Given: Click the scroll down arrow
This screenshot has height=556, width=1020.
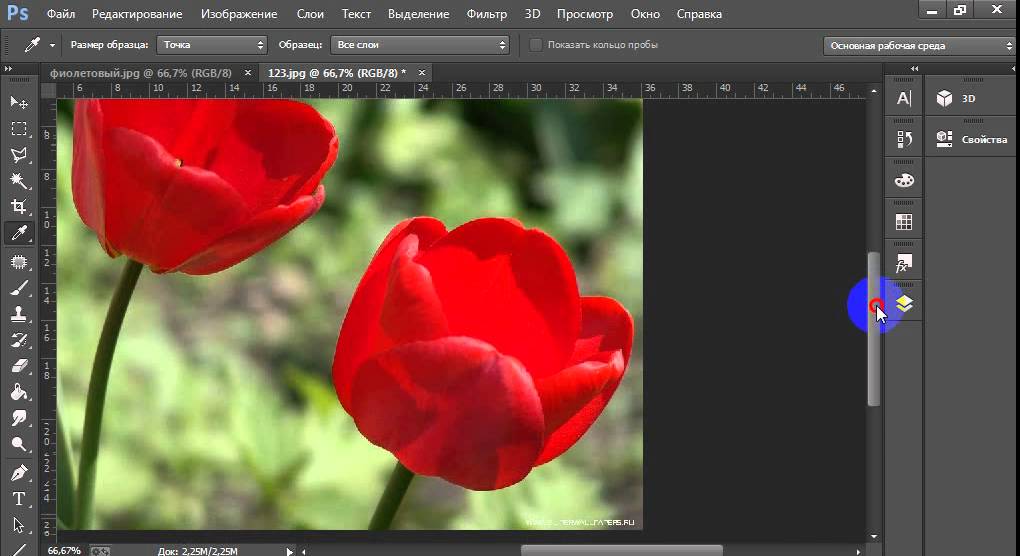Looking at the screenshot, I should point(874,536).
